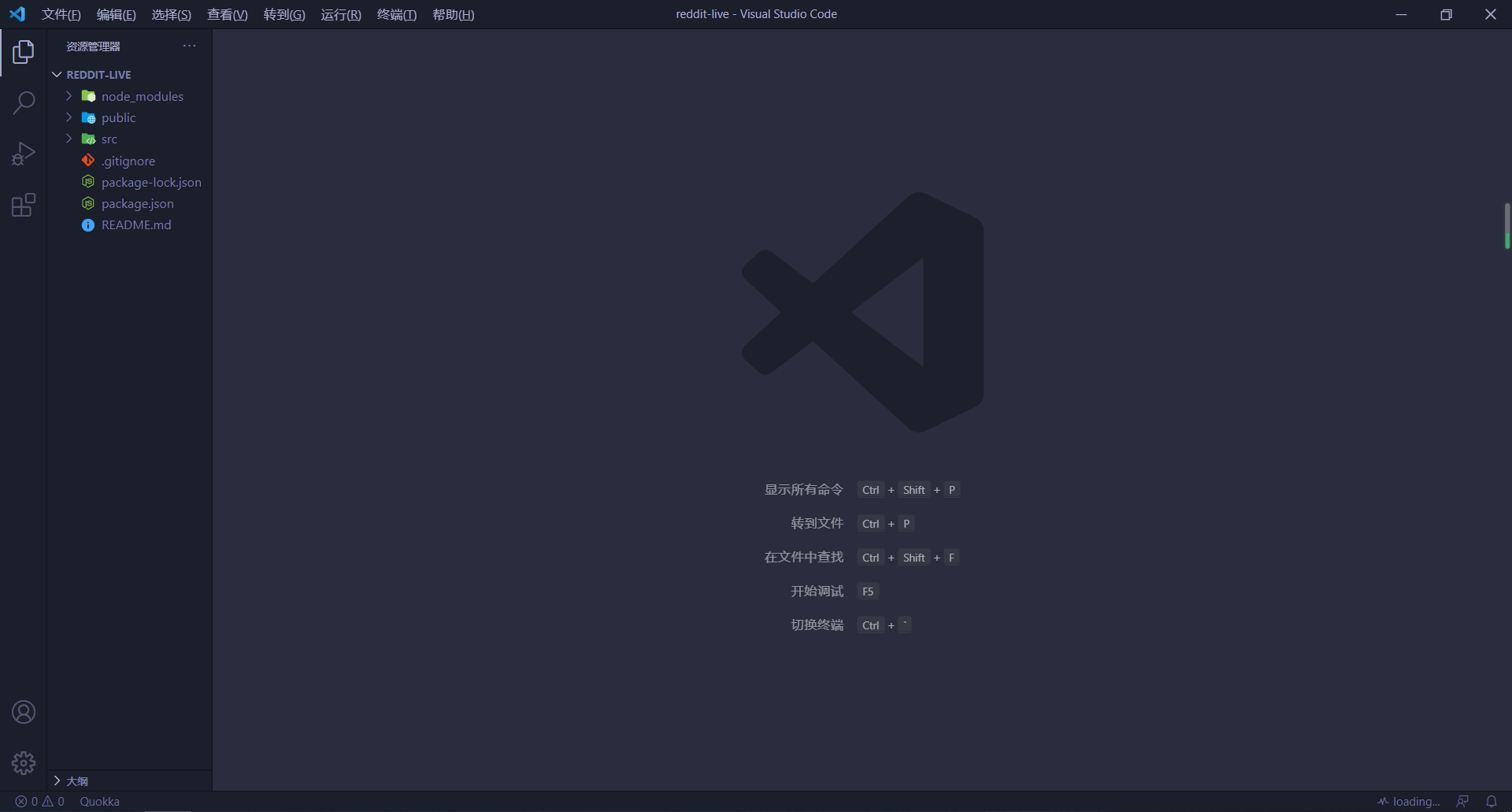The width and height of the screenshot is (1512, 812).
Task: Open the Explorer view in activity bar
Action: pyautogui.click(x=24, y=52)
